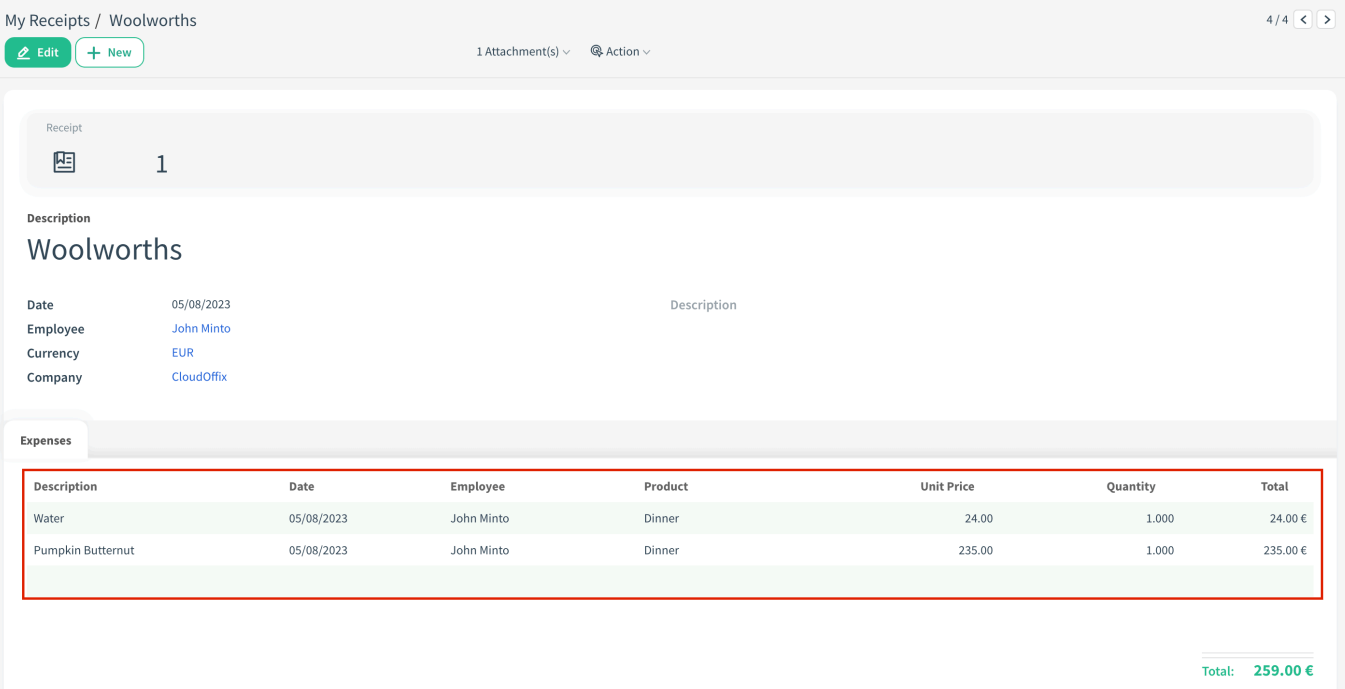Sort by Quantity column header
This screenshot has width=1345, height=689.
(1130, 486)
